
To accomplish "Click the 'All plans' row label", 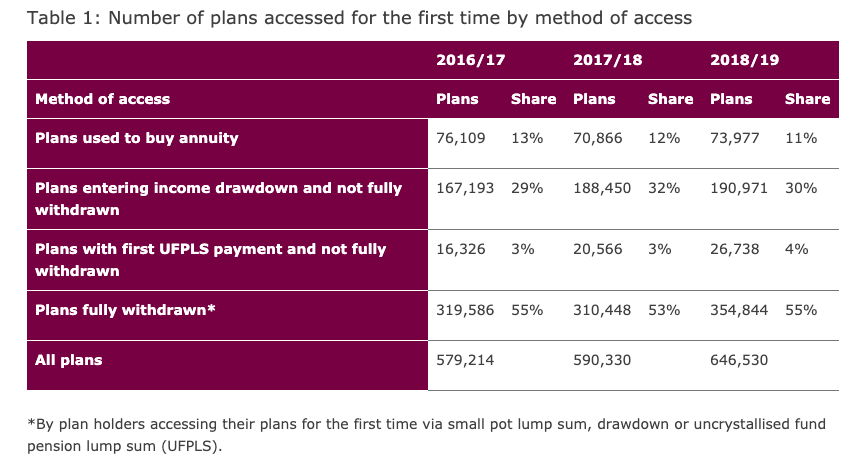I will click(x=68, y=360).
